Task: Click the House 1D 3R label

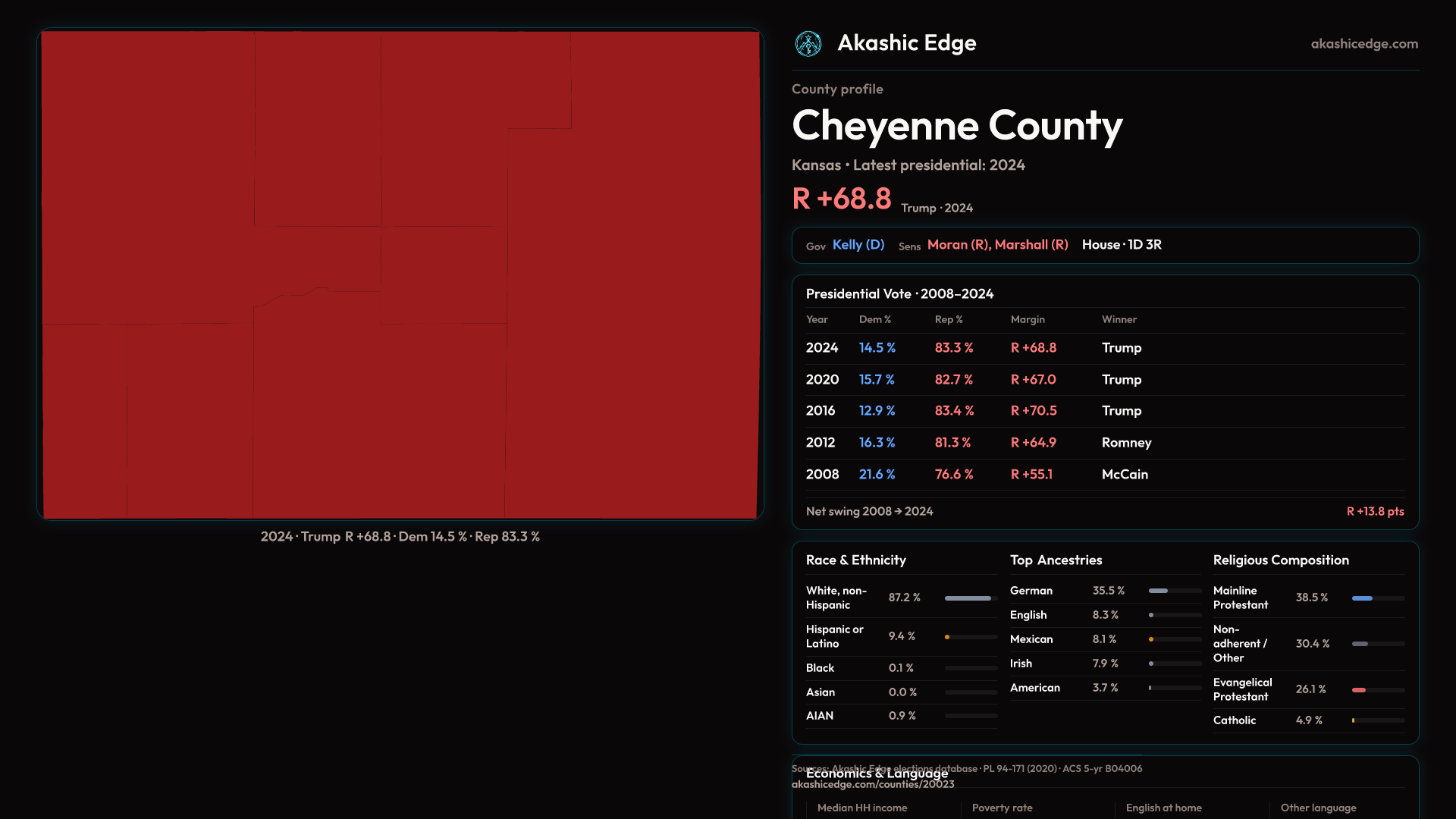Action: pos(1121,245)
